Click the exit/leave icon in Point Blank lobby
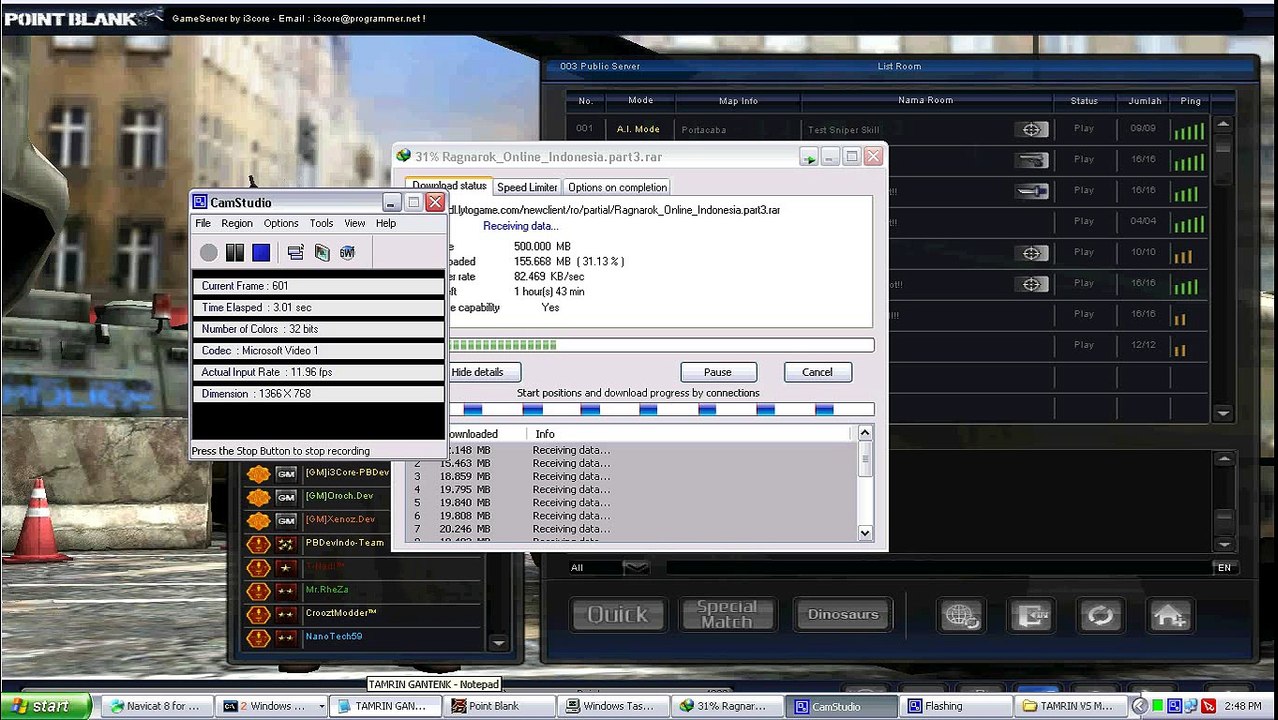Viewport: 1278px width, 720px height. tap(1030, 615)
